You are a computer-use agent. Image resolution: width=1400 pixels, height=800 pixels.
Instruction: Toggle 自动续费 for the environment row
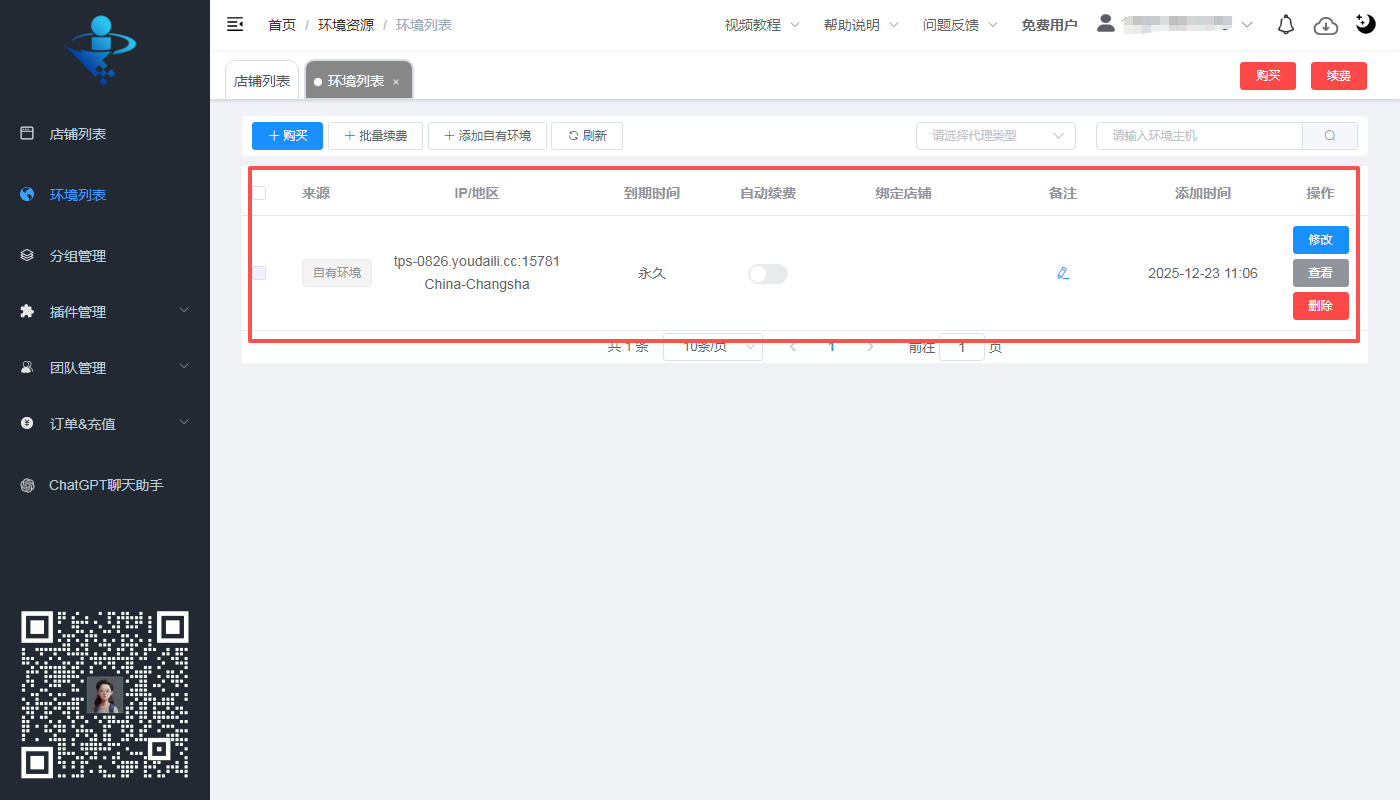click(767, 273)
